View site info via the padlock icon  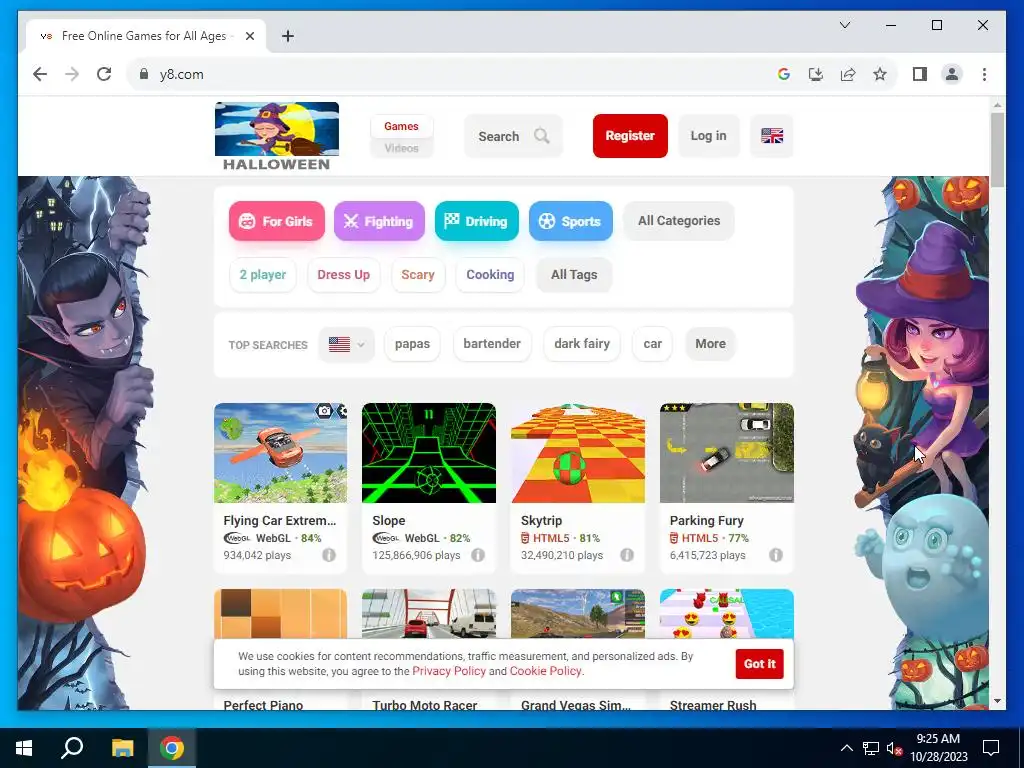[x=144, y=74]
